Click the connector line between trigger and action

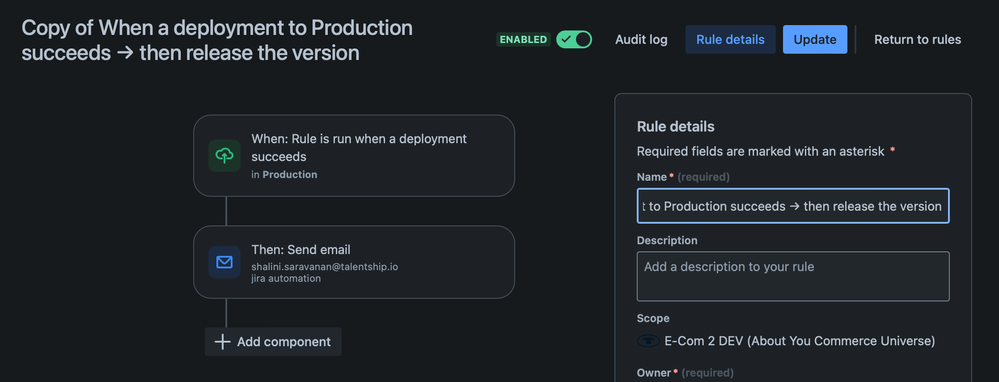pos(226,211)
